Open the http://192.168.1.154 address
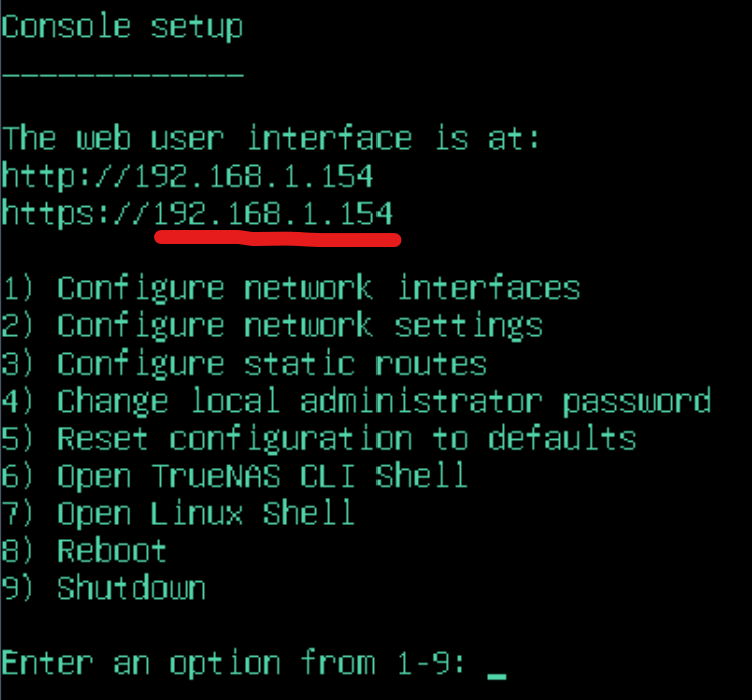The width and height of the screenshot is (752, 700). pos(187,177)
